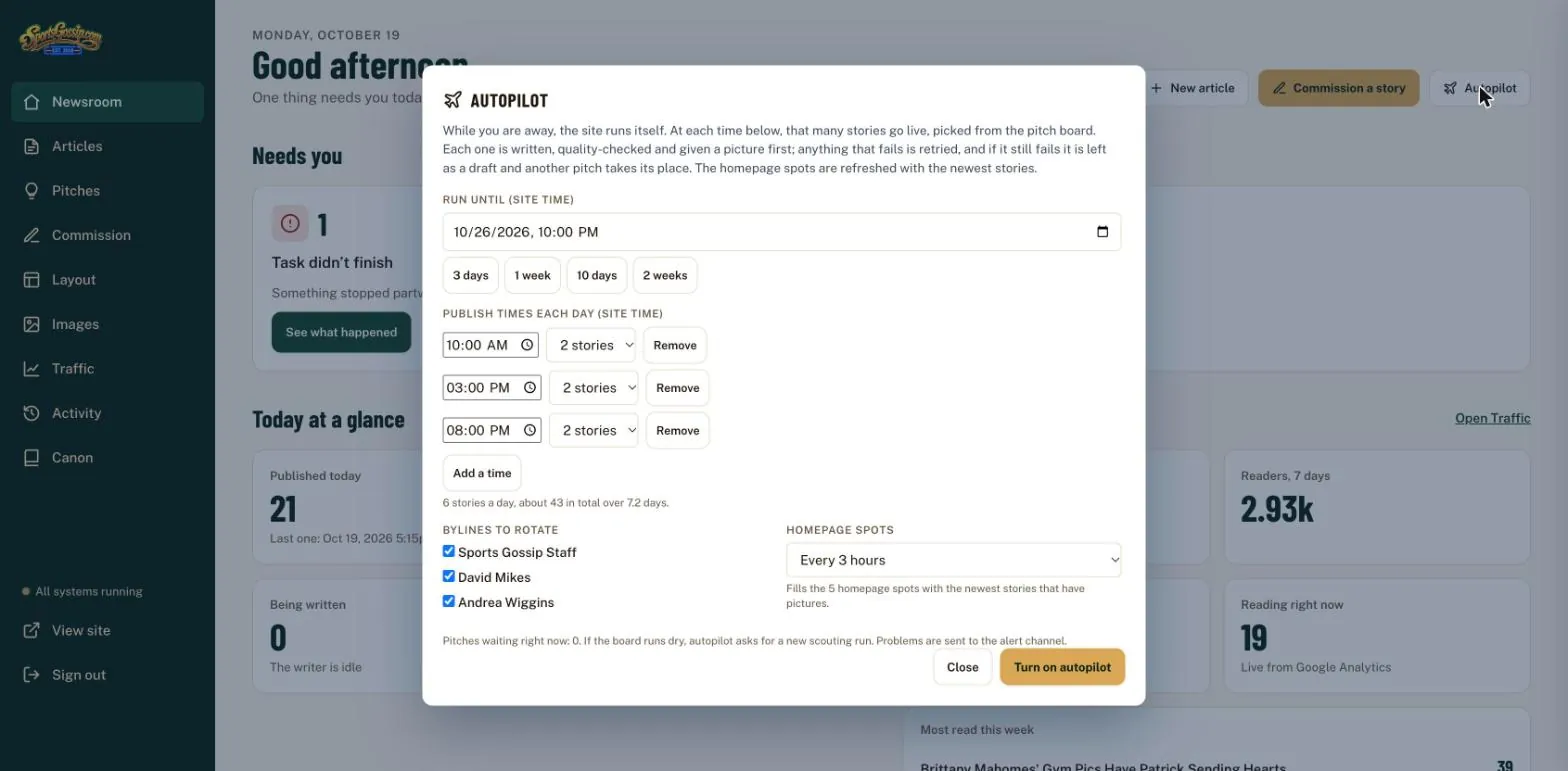Click clock icon in 10:00 AM field
1568x771 pixels.
(527, 345)
